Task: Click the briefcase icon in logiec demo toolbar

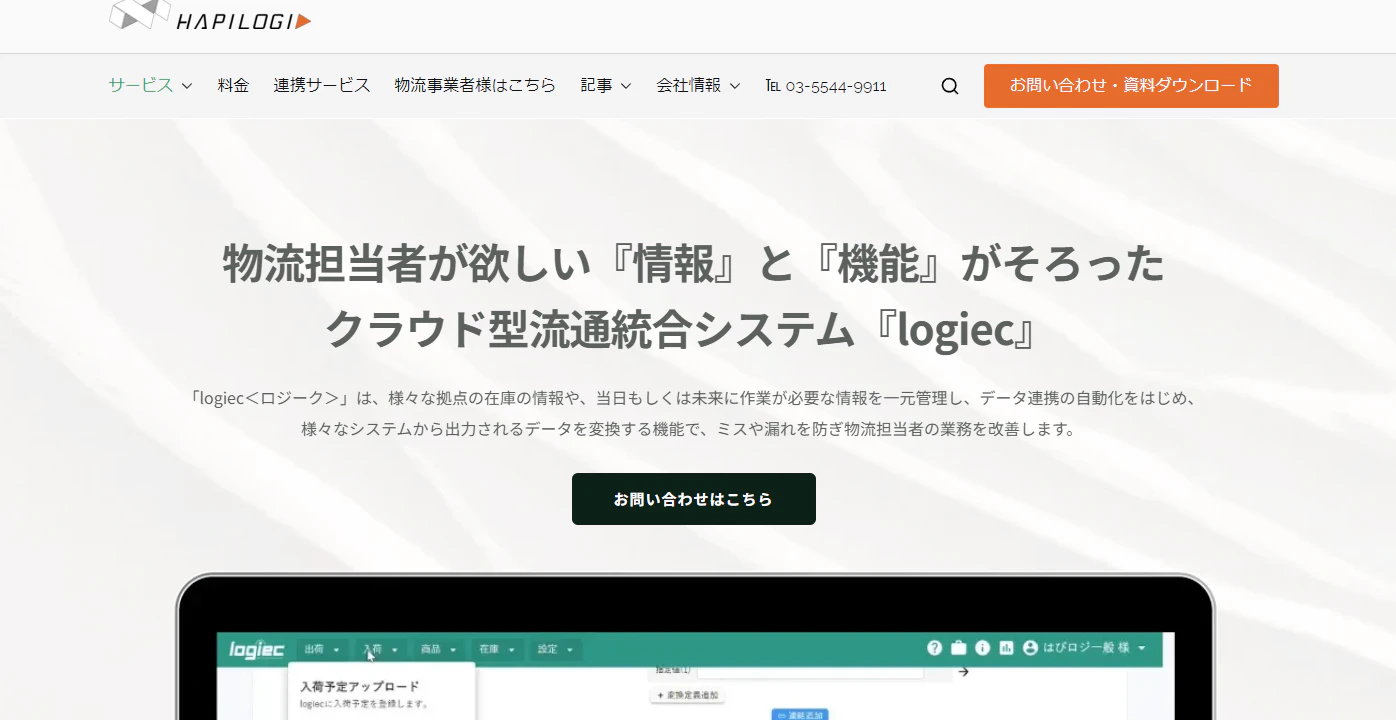Action: click(x=959, y=648)
